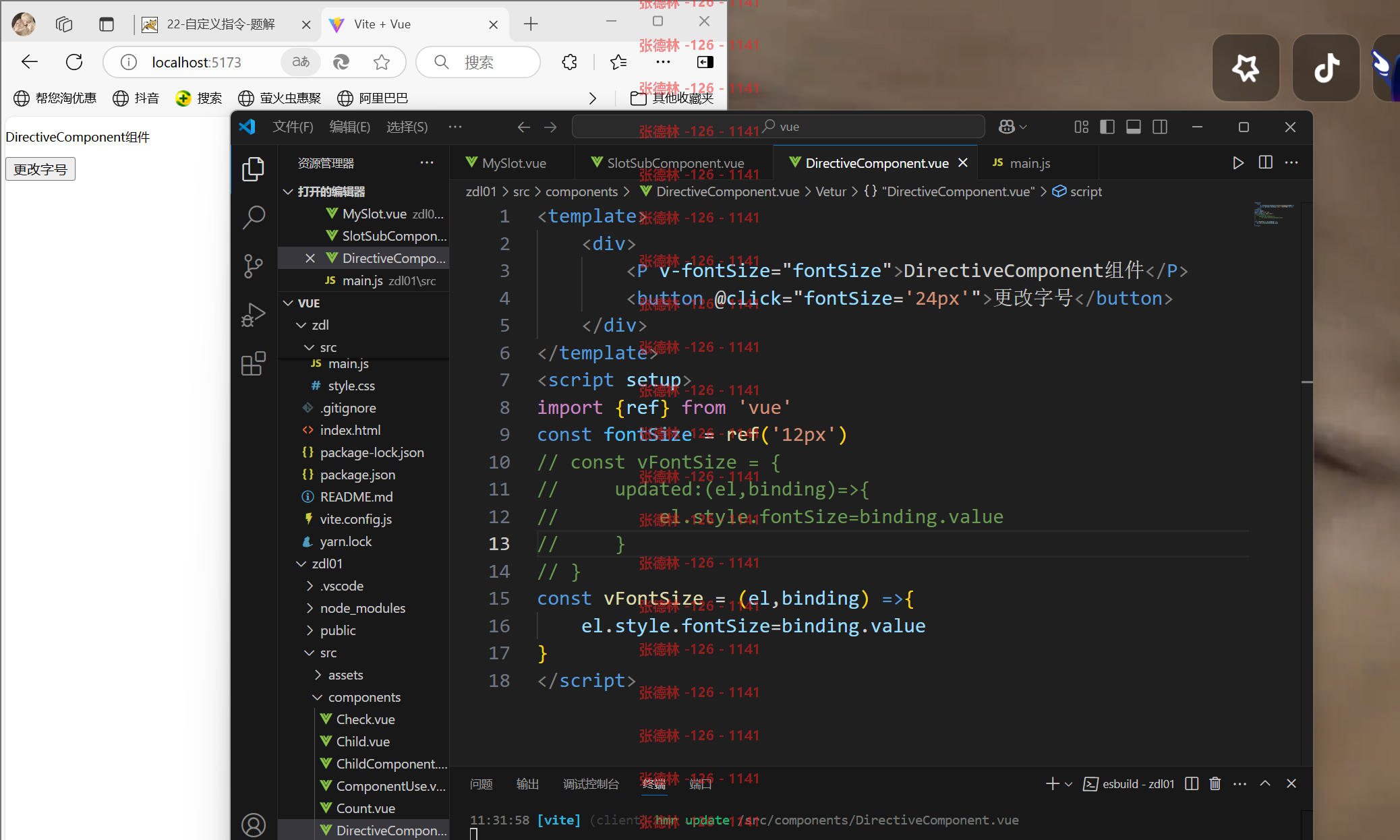1400x840 pixels.
Task: Switch to the 调试控制台 panel tab
Action: (x=591, y=784)
